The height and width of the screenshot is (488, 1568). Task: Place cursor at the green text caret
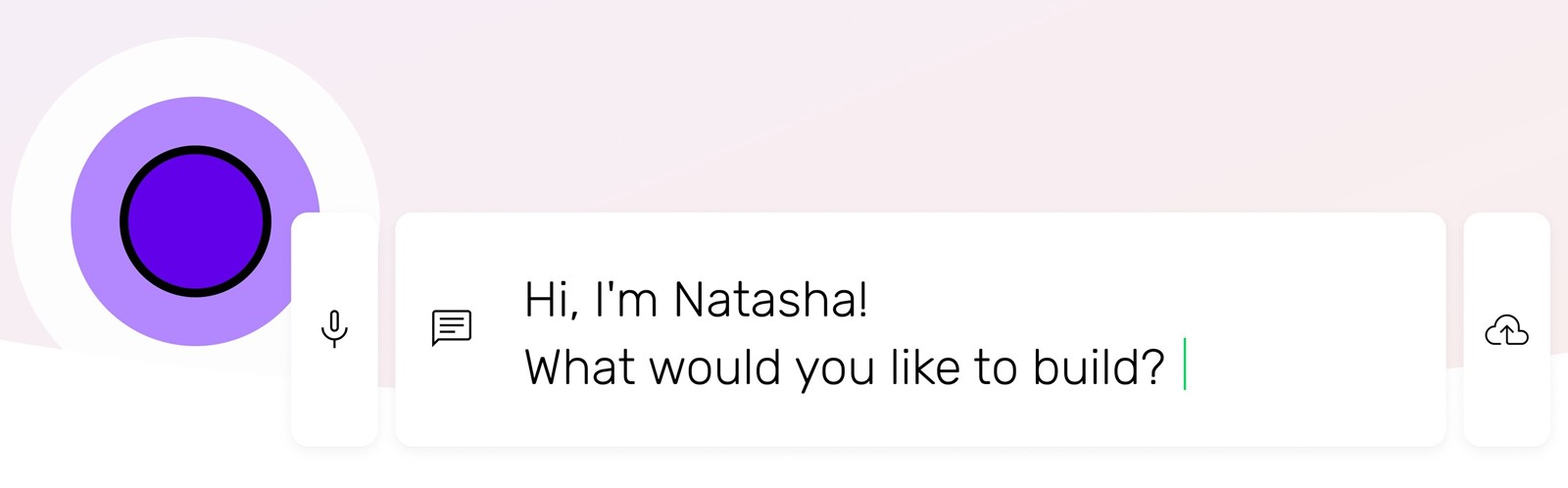click(x=1185, y=365)
